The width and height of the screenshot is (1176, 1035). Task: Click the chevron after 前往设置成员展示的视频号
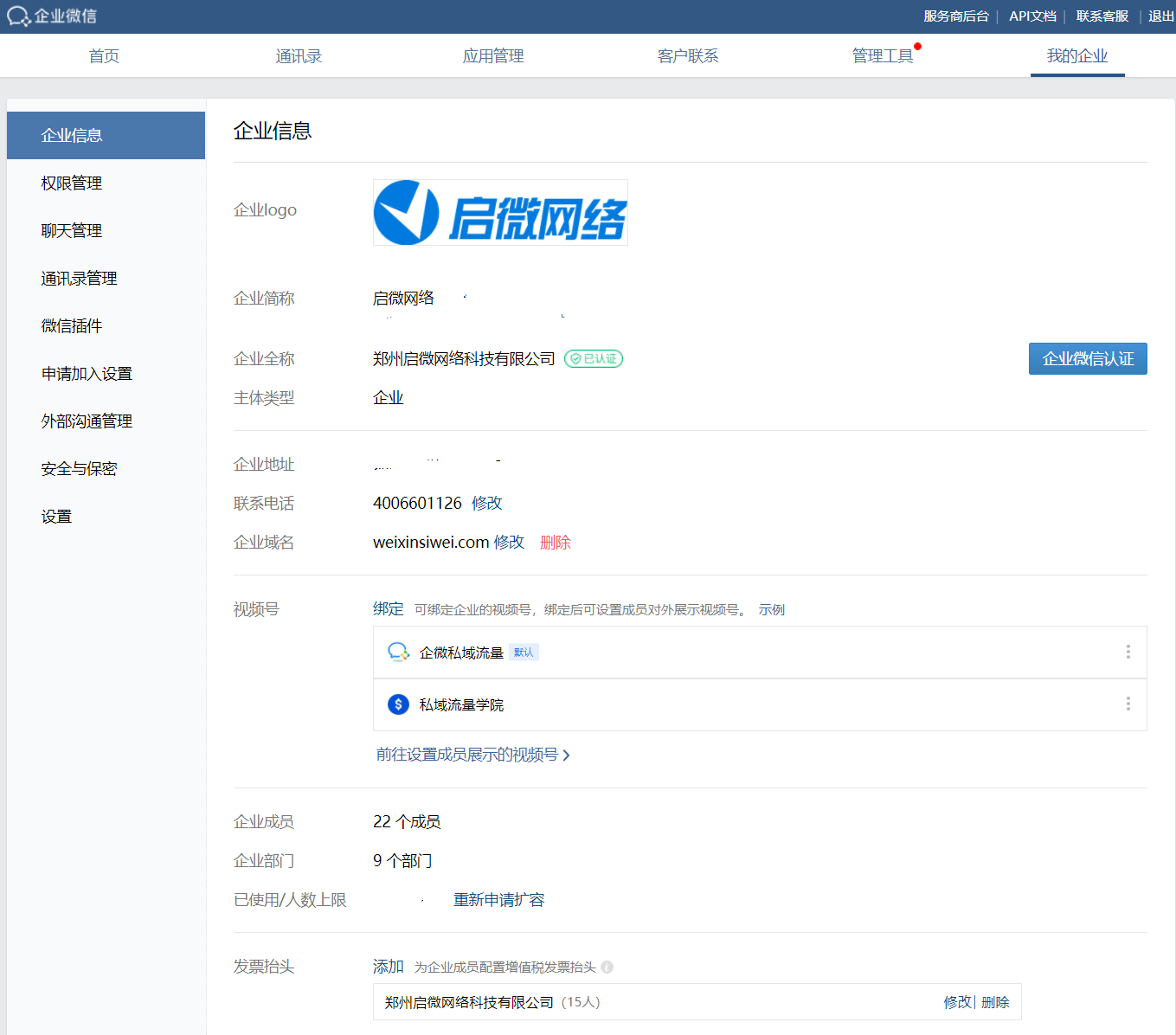pyautogui.click(x=566, y=755)
